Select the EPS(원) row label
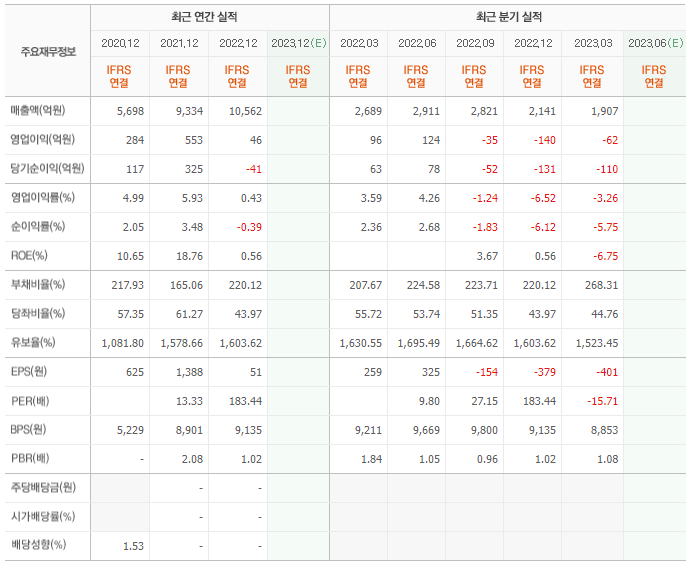 (x=29, y=371)
